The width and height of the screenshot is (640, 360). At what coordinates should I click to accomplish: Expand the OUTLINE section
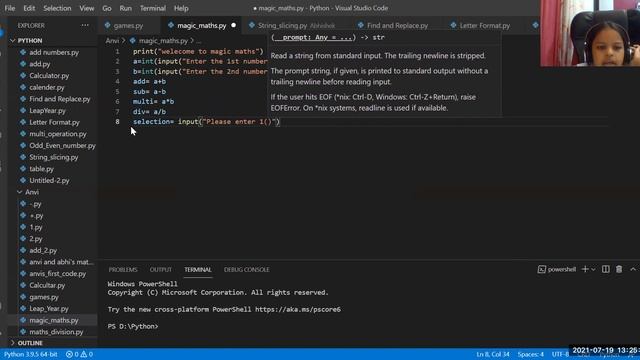[x=30, y=343]
